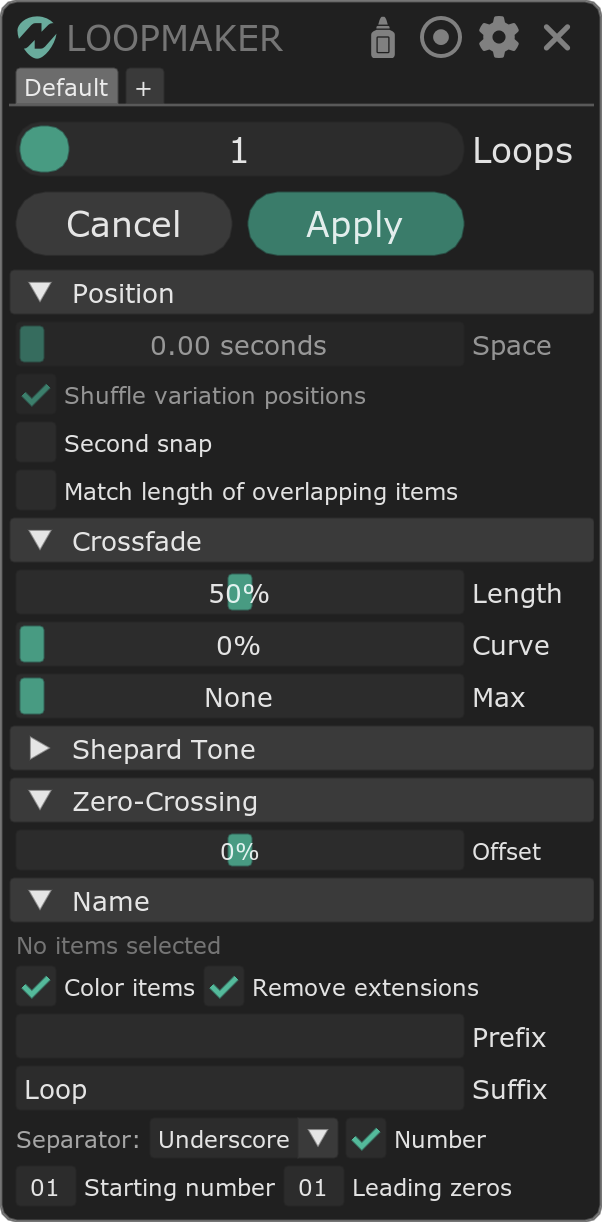Click the Starting number field

(45, 1187)
